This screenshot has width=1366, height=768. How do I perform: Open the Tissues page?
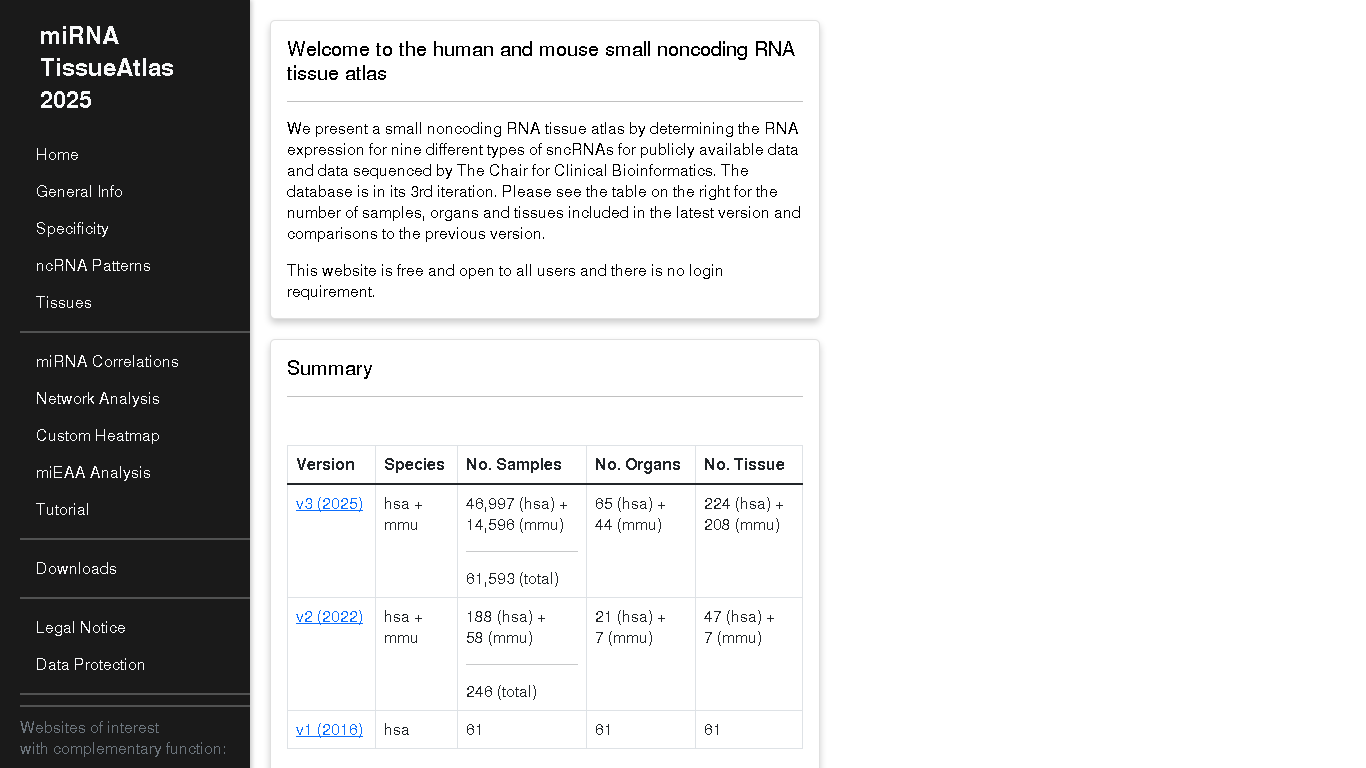[x=64, y=303]
